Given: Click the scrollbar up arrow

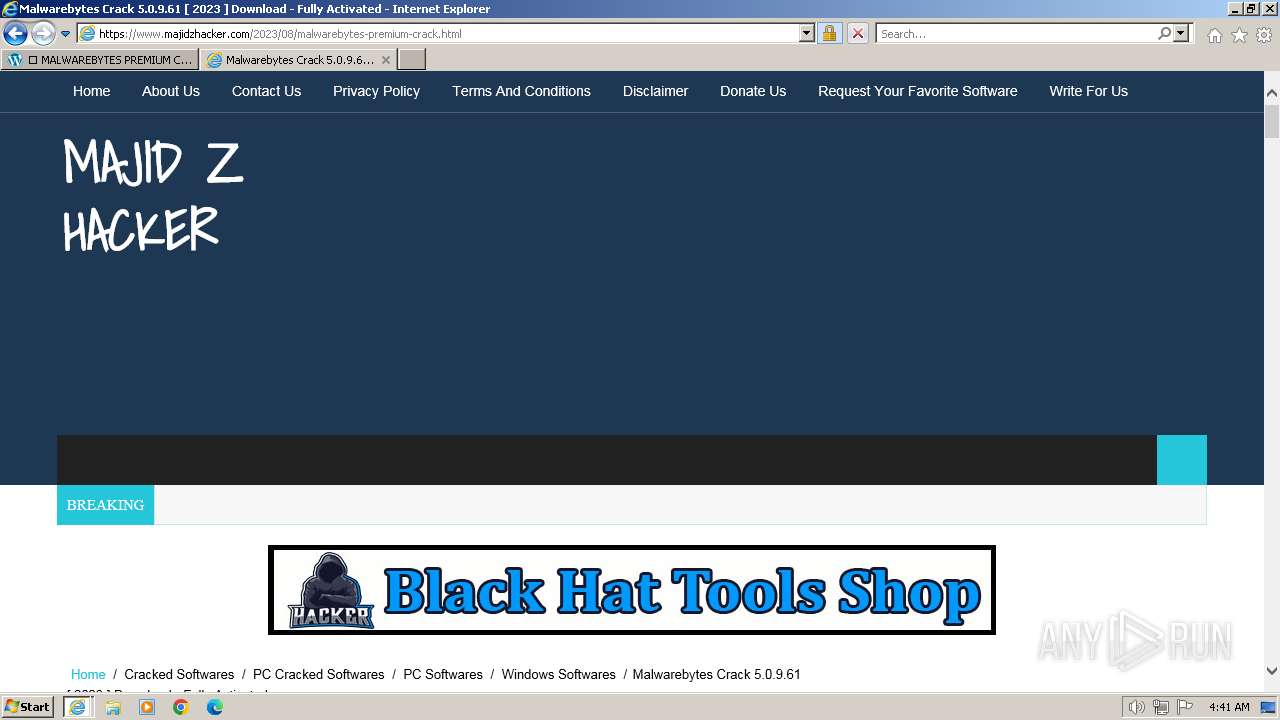Looking at the screenshot, I should [x=1272, y=93].
